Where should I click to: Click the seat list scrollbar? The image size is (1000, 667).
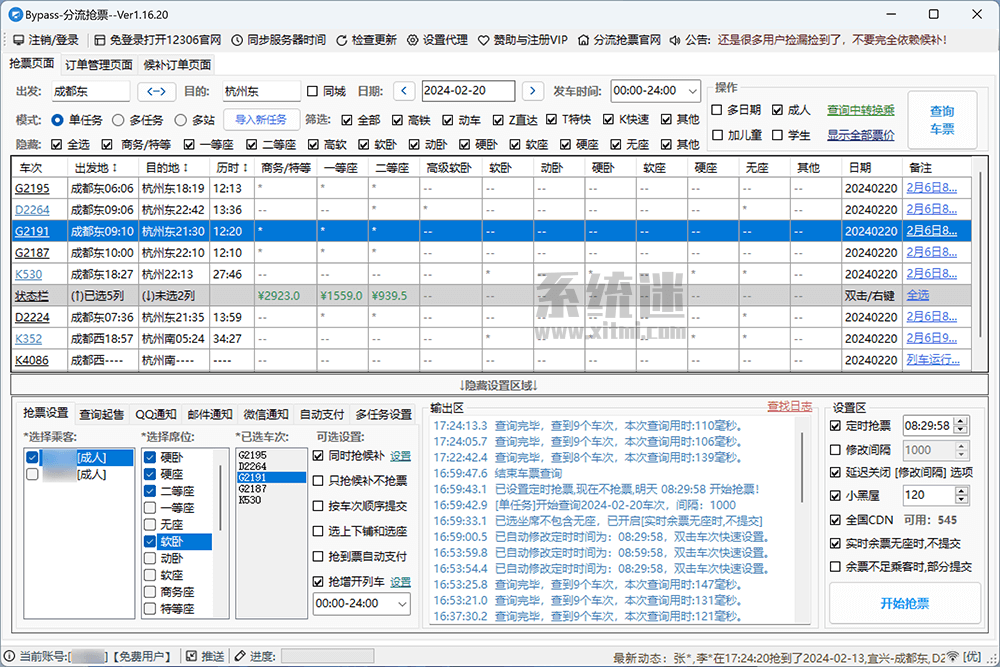pos(221,497)
